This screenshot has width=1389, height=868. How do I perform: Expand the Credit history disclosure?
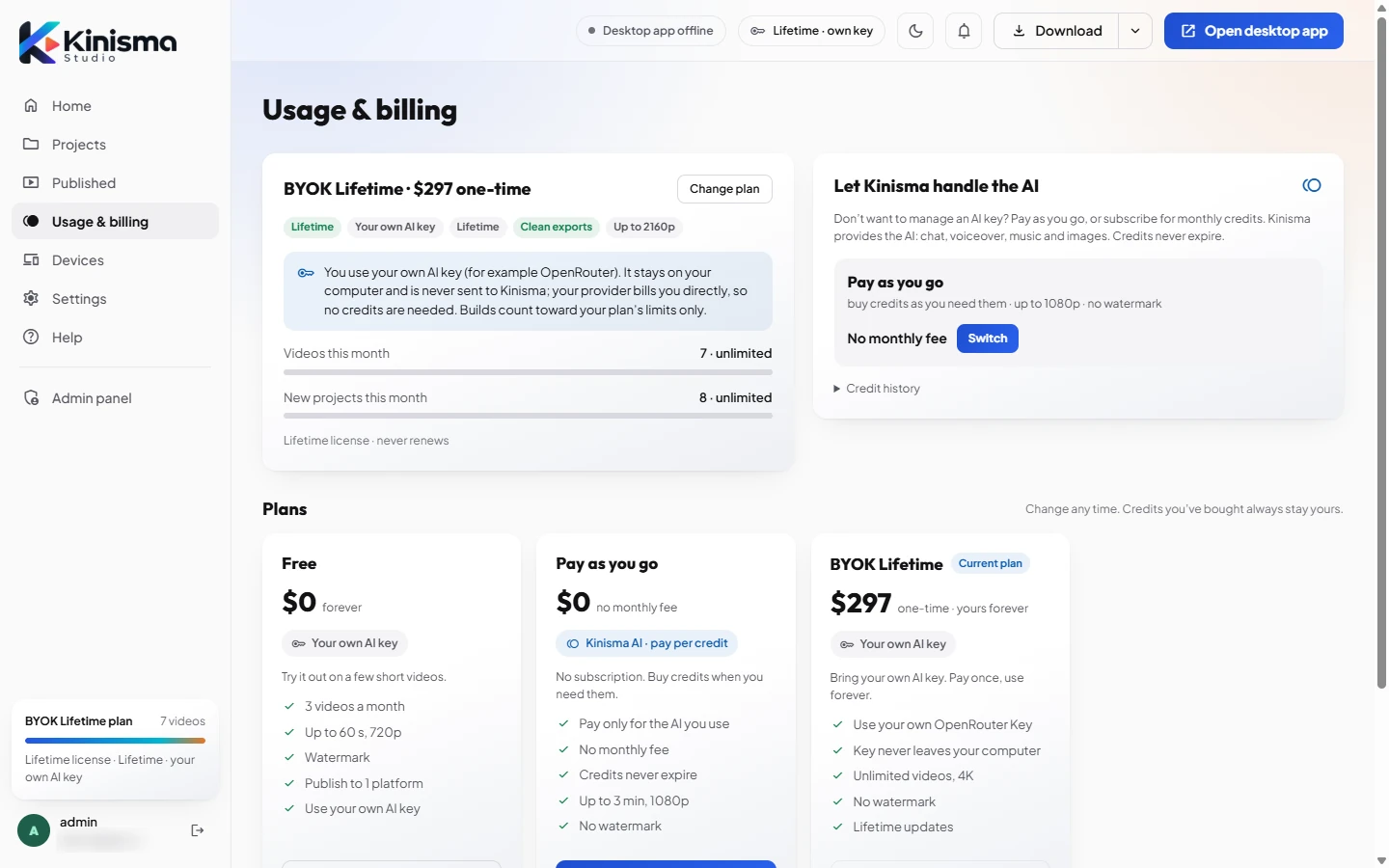point(877,389)
